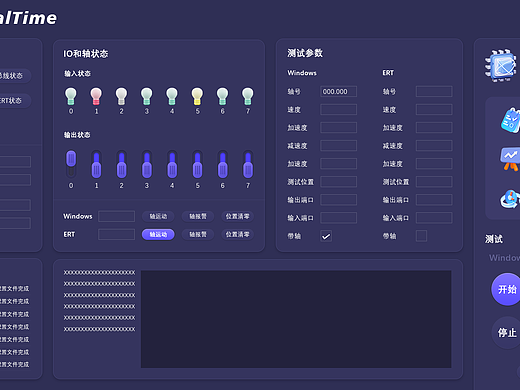Click input status bulb 3
This screenshot has height=390, width=520.
(147, 96)
